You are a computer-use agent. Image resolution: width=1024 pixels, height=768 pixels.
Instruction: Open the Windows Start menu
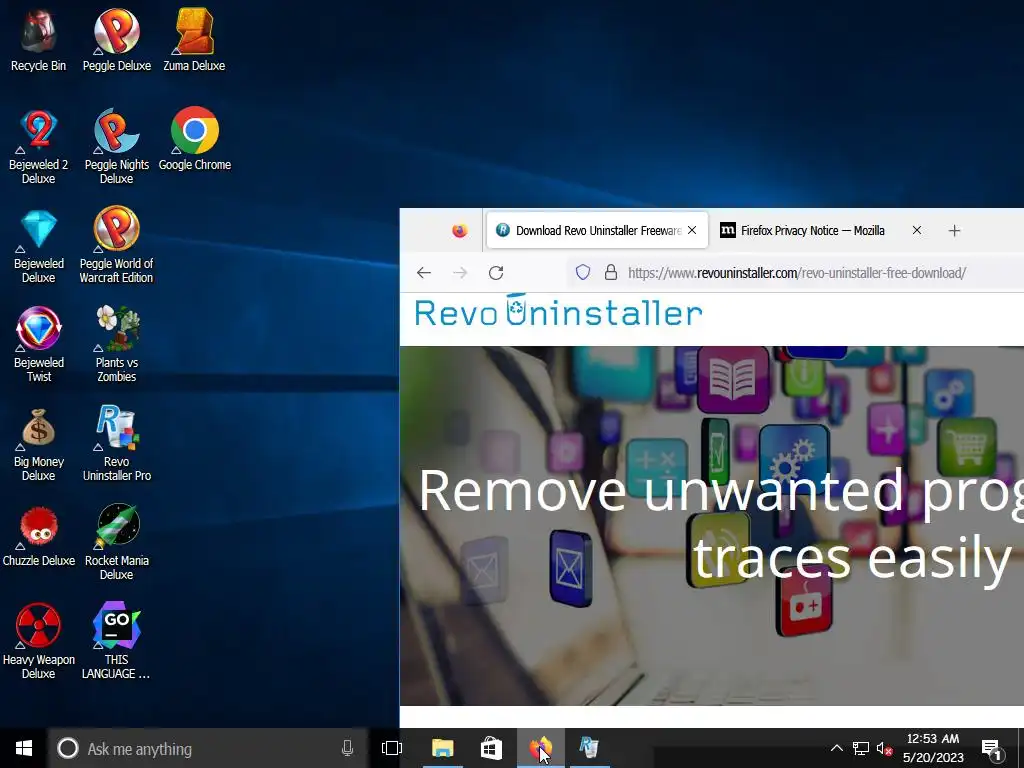click(x=24, y=748)
